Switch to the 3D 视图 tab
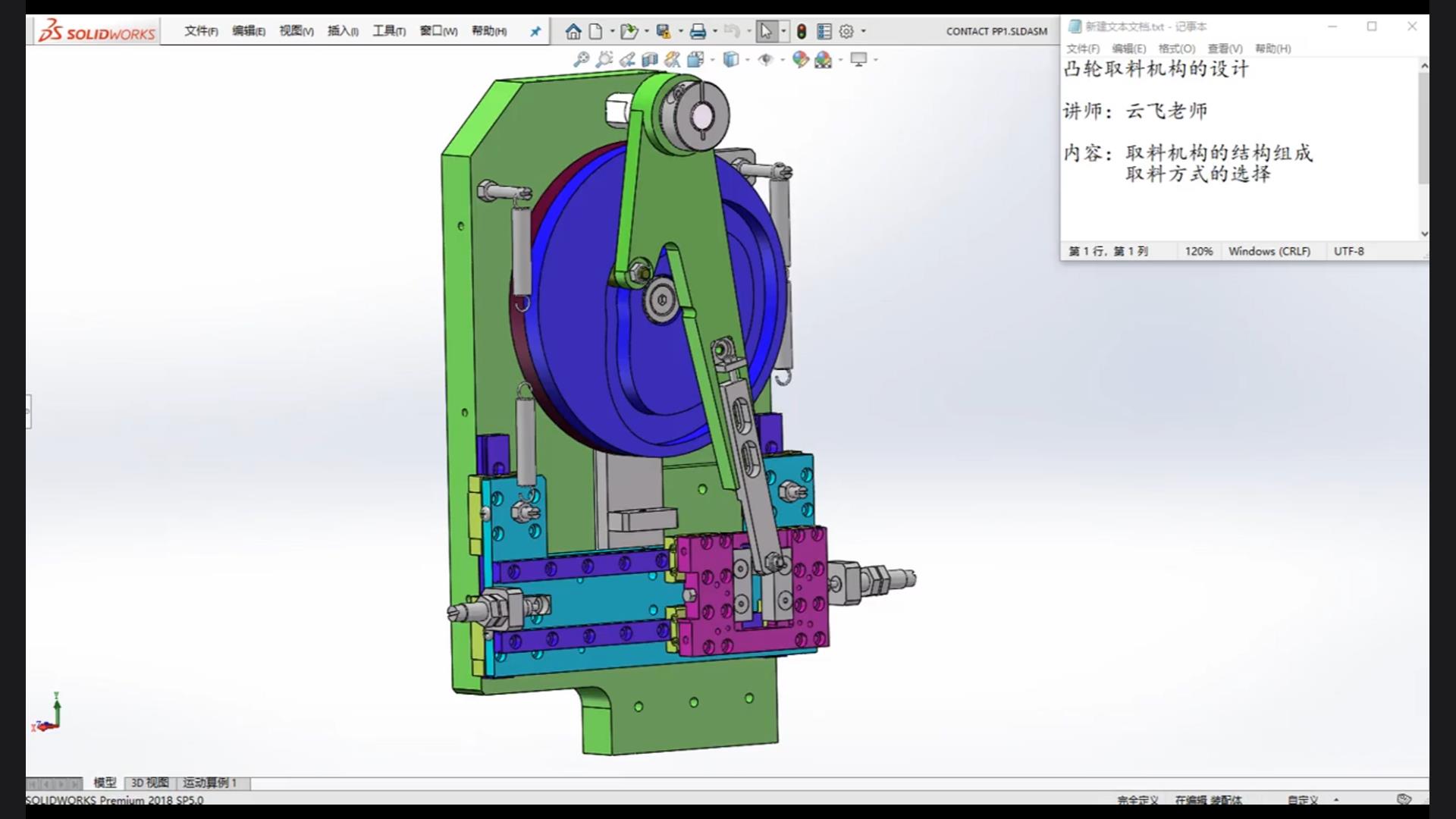This screenshot has width=1456, height=819. click(149, 783)
